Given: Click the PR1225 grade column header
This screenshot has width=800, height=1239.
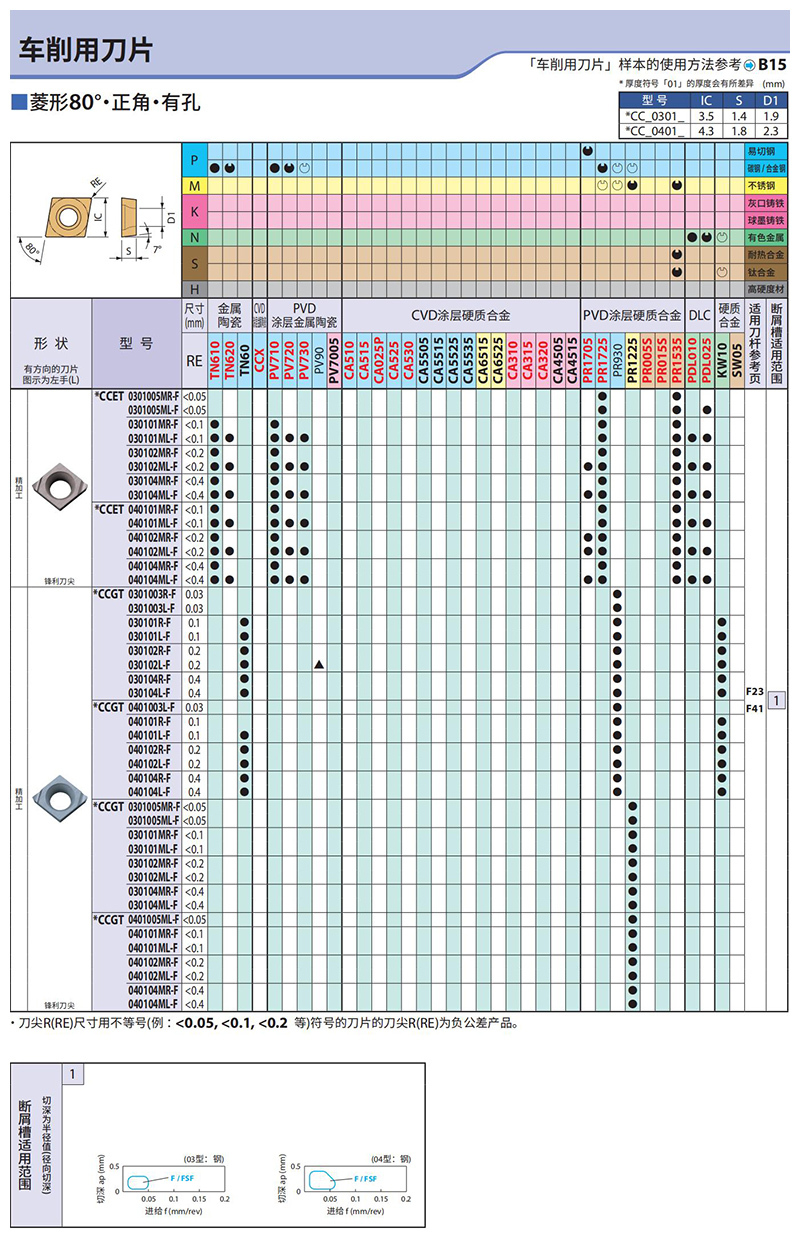Looking at the screenshot, I should (x=632, y=360).
